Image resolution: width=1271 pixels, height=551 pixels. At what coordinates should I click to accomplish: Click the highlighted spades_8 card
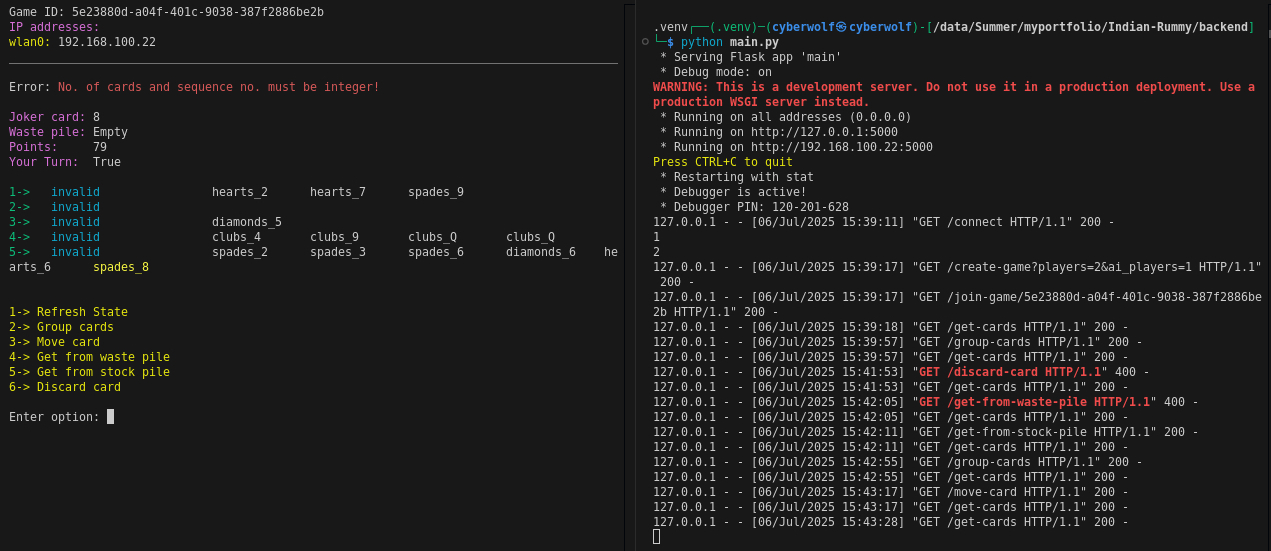(121, 267)
